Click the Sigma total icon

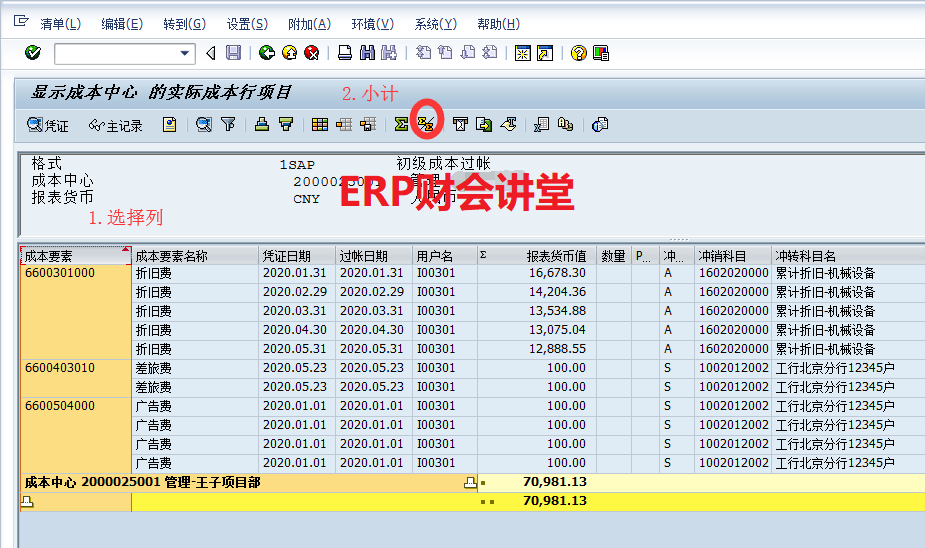pos(401,125)
